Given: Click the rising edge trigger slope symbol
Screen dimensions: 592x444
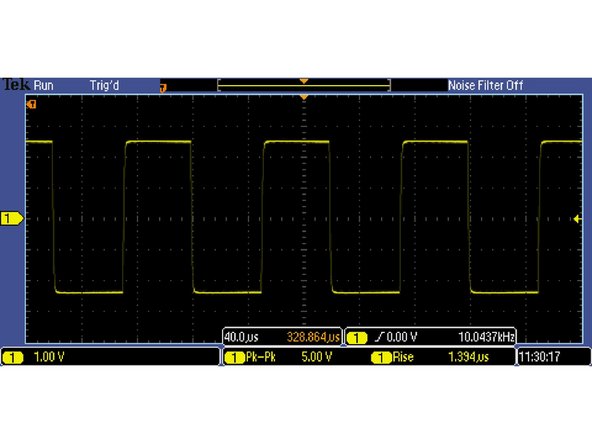Looking at the screenshot, I should (x=380, y=337).
